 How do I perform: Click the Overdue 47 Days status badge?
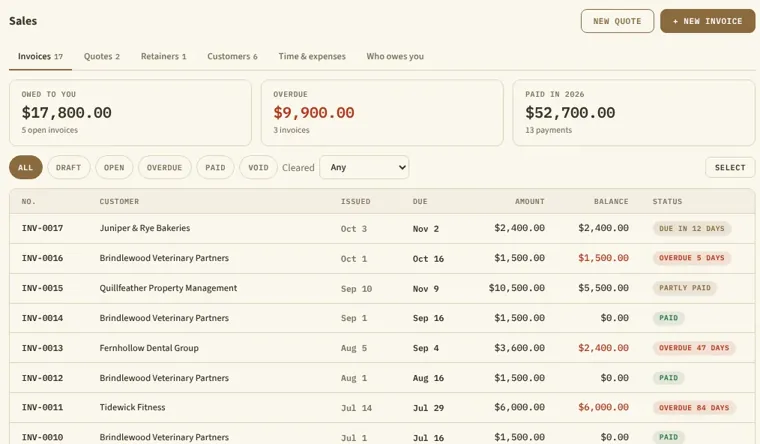[694, 348]
